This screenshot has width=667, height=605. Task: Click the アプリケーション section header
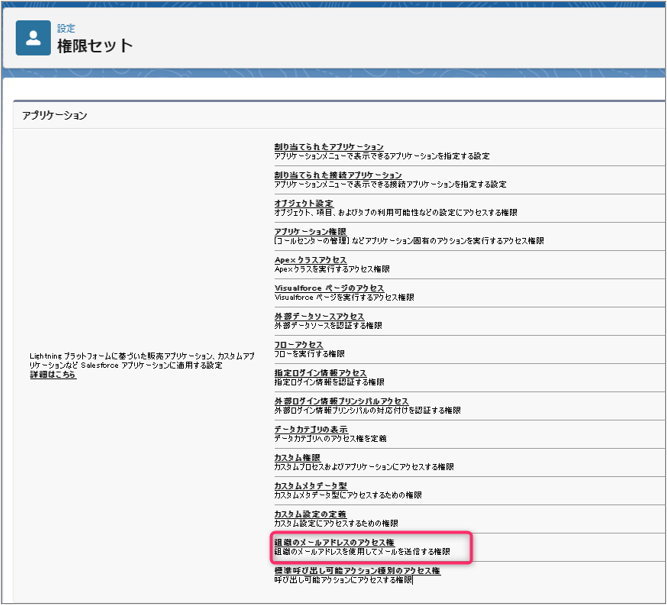[55, 116]
